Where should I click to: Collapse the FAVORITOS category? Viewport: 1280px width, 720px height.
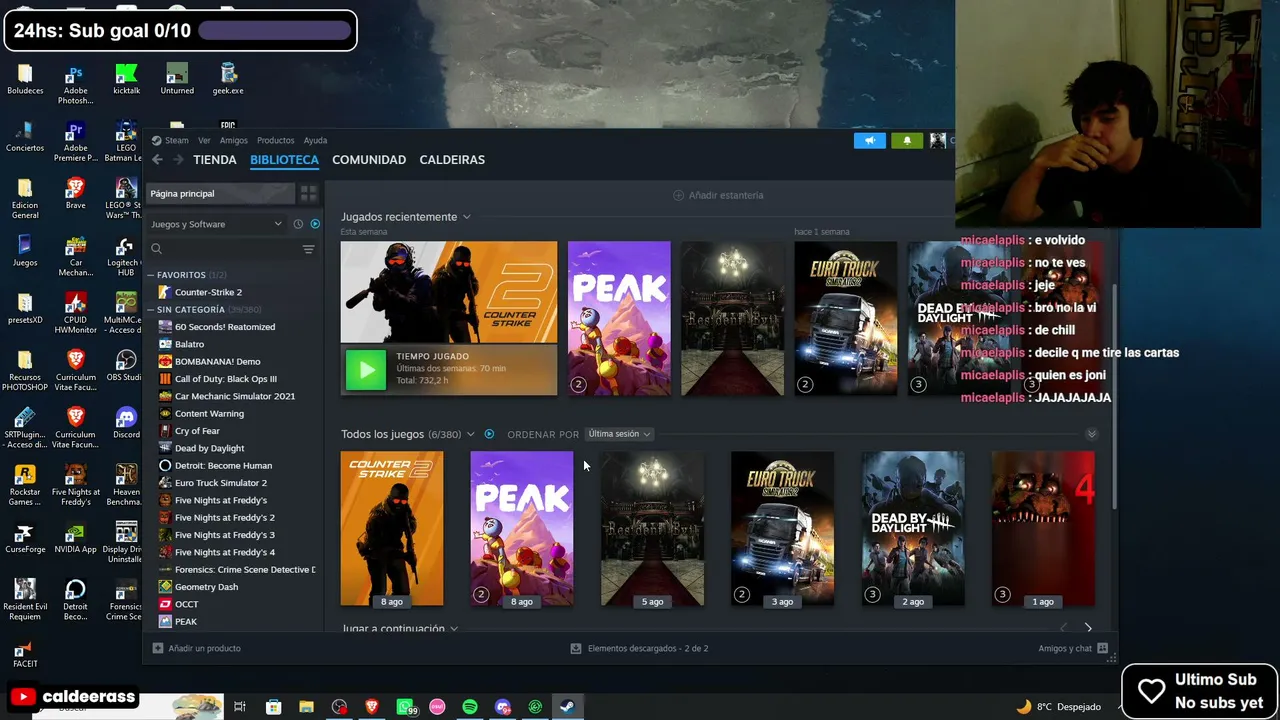(x=150, y=275)
